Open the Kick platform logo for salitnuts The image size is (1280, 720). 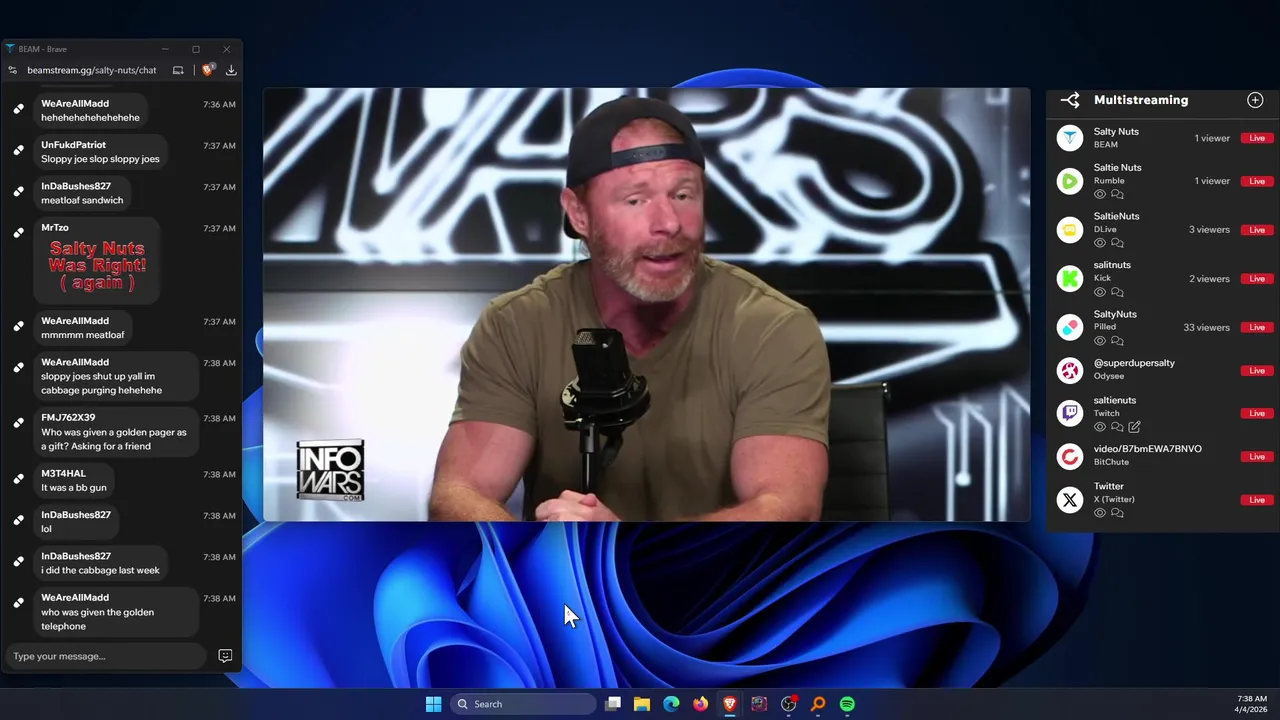pos(1070,279)
